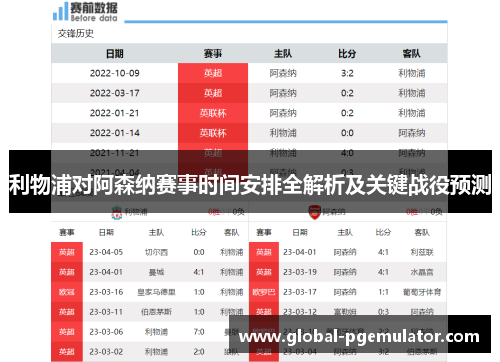Click the 英联杯 cell in the 2022-01-21 row
The image size is (500, 362).
pyautogui.click(x=213, y=113)
